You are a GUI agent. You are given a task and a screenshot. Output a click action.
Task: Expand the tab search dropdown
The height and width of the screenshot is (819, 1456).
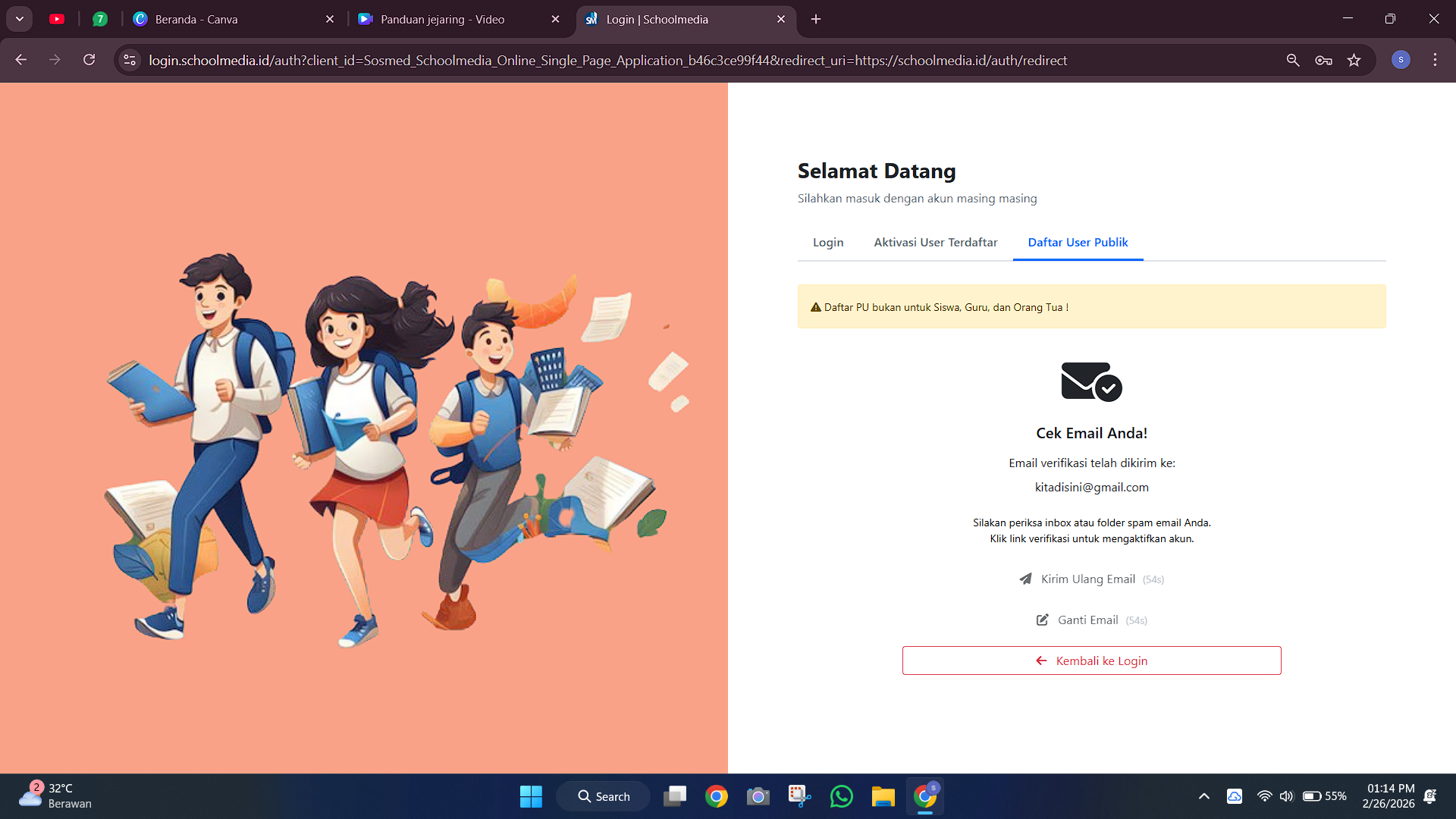[x=20, y=19]
